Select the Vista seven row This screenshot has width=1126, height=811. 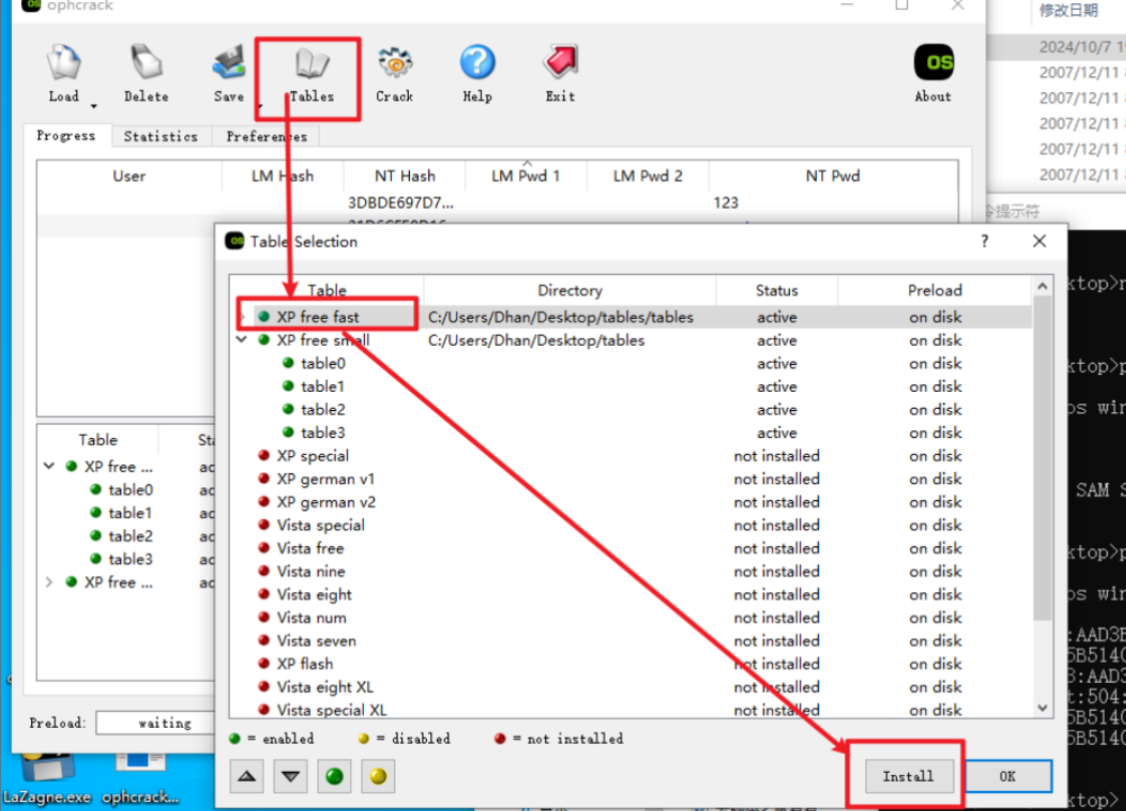(x=633, y=641)
